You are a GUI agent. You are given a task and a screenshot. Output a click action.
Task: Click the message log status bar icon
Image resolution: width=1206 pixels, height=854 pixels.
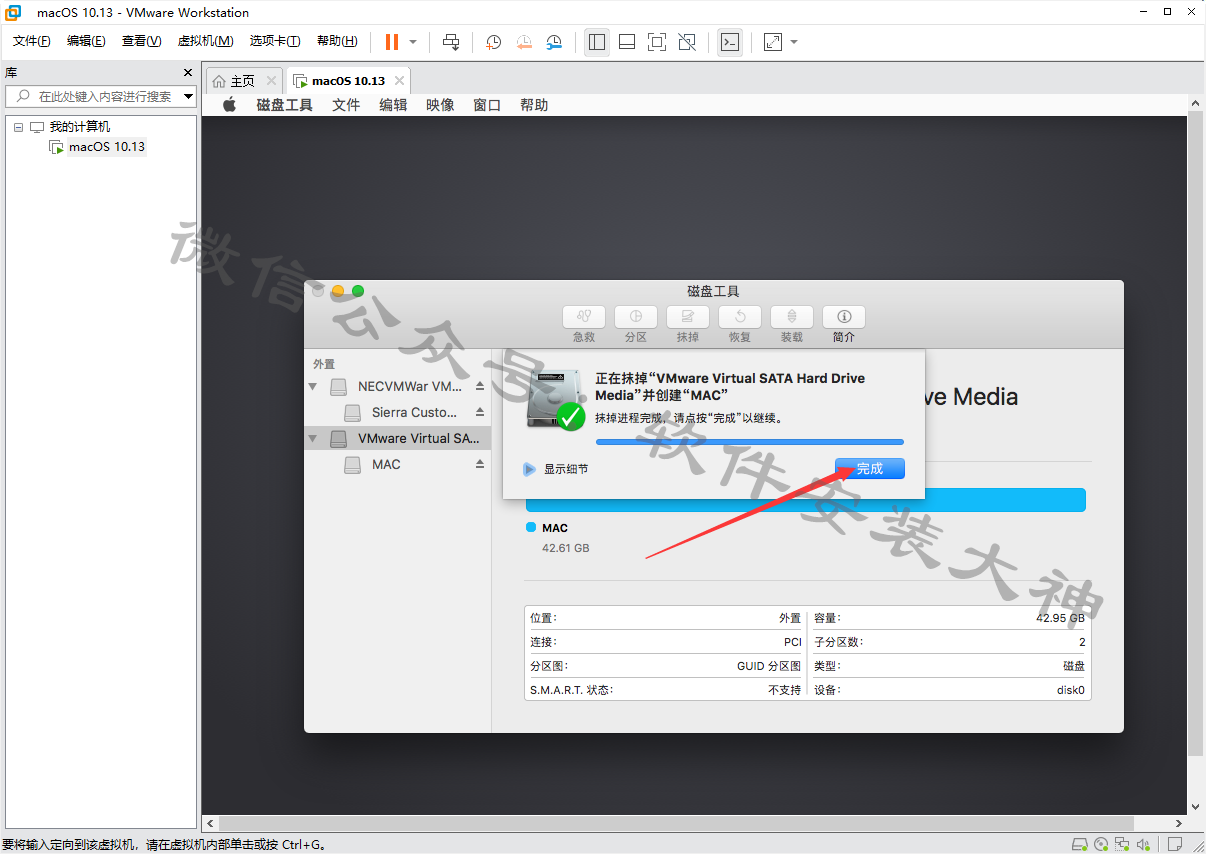pos(1176,845)
